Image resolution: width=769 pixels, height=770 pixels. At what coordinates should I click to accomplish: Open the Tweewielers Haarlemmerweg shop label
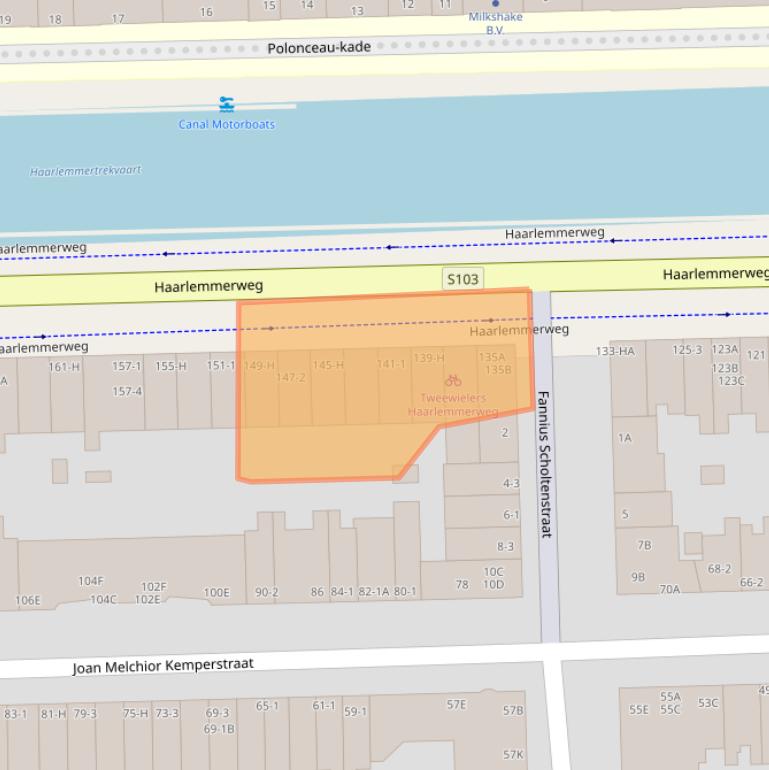453,404
